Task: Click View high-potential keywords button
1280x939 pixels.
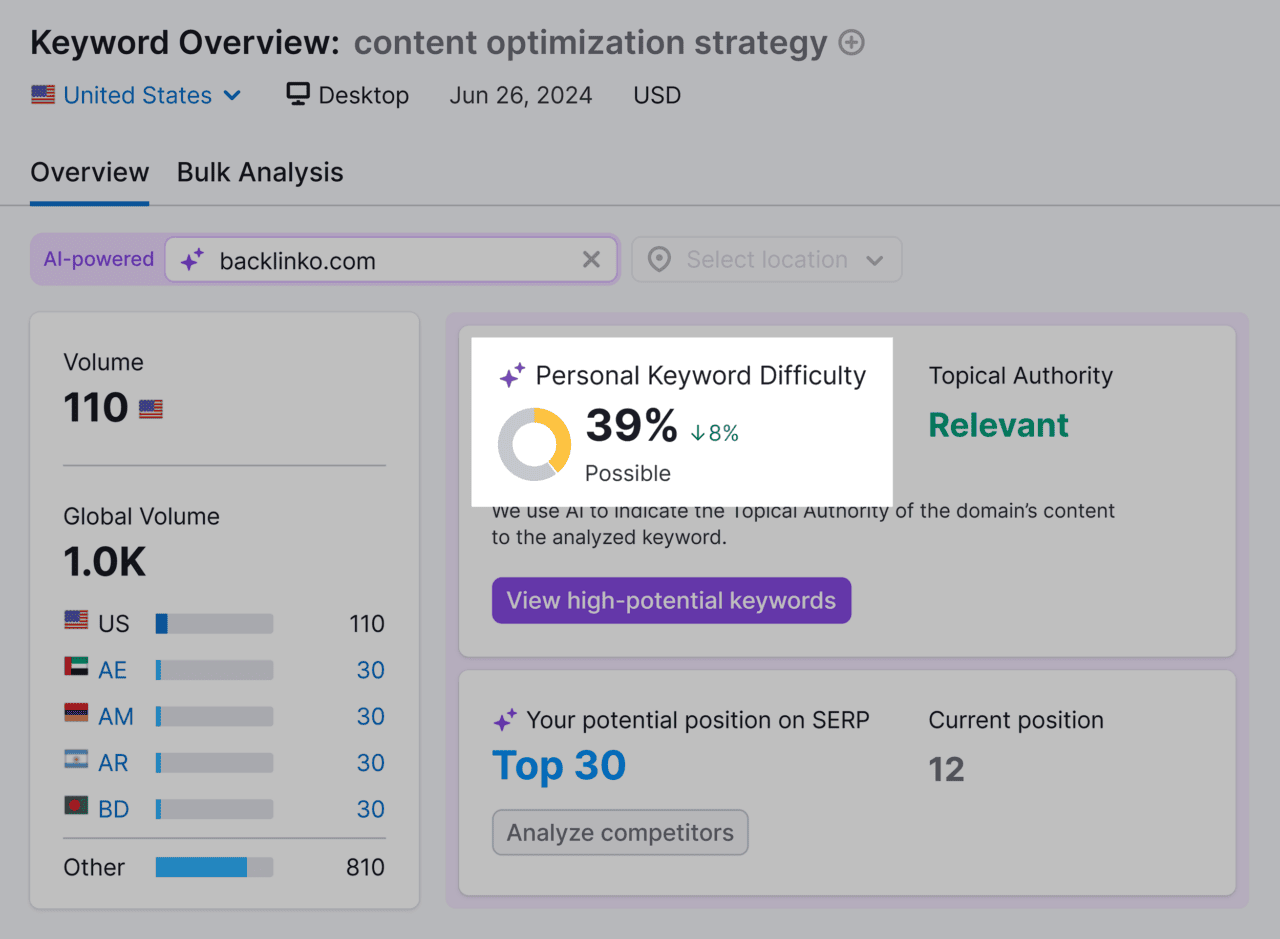Action: click(x=671, y=600)
